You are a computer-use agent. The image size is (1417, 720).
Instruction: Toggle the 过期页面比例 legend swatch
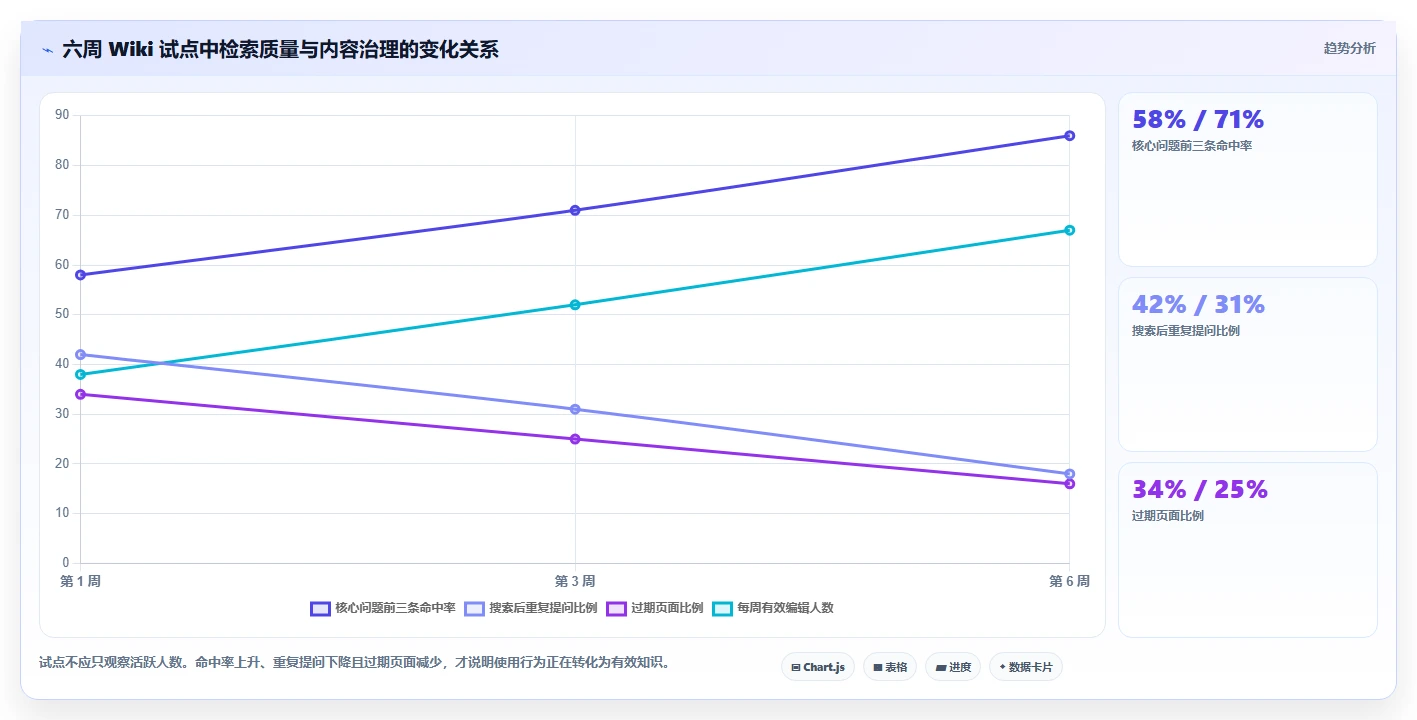tap(616, 608)
